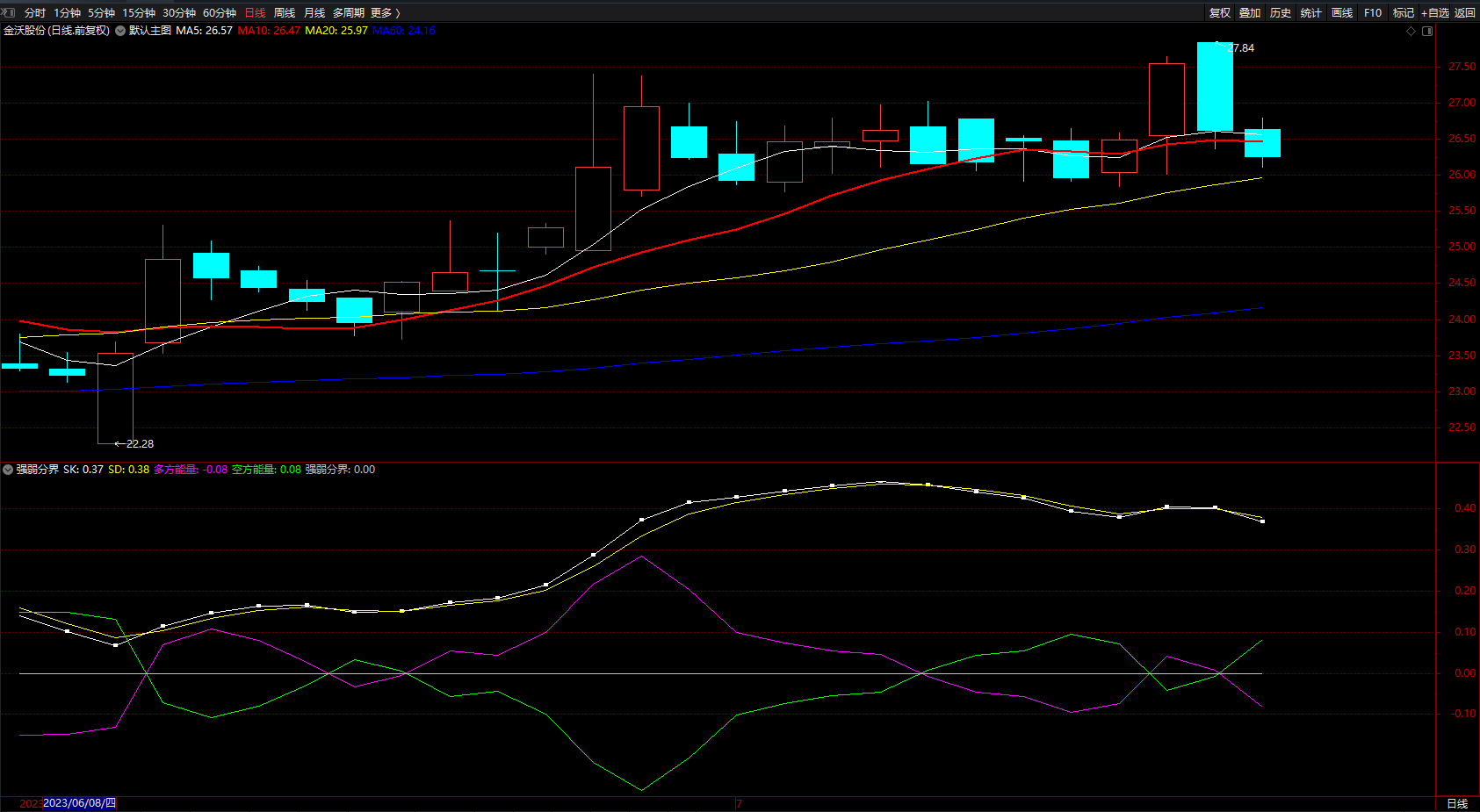Click the 统计 statistics button
Image resolution: width=1480 pixels, height=812 pixels.
coord(1311,12)
